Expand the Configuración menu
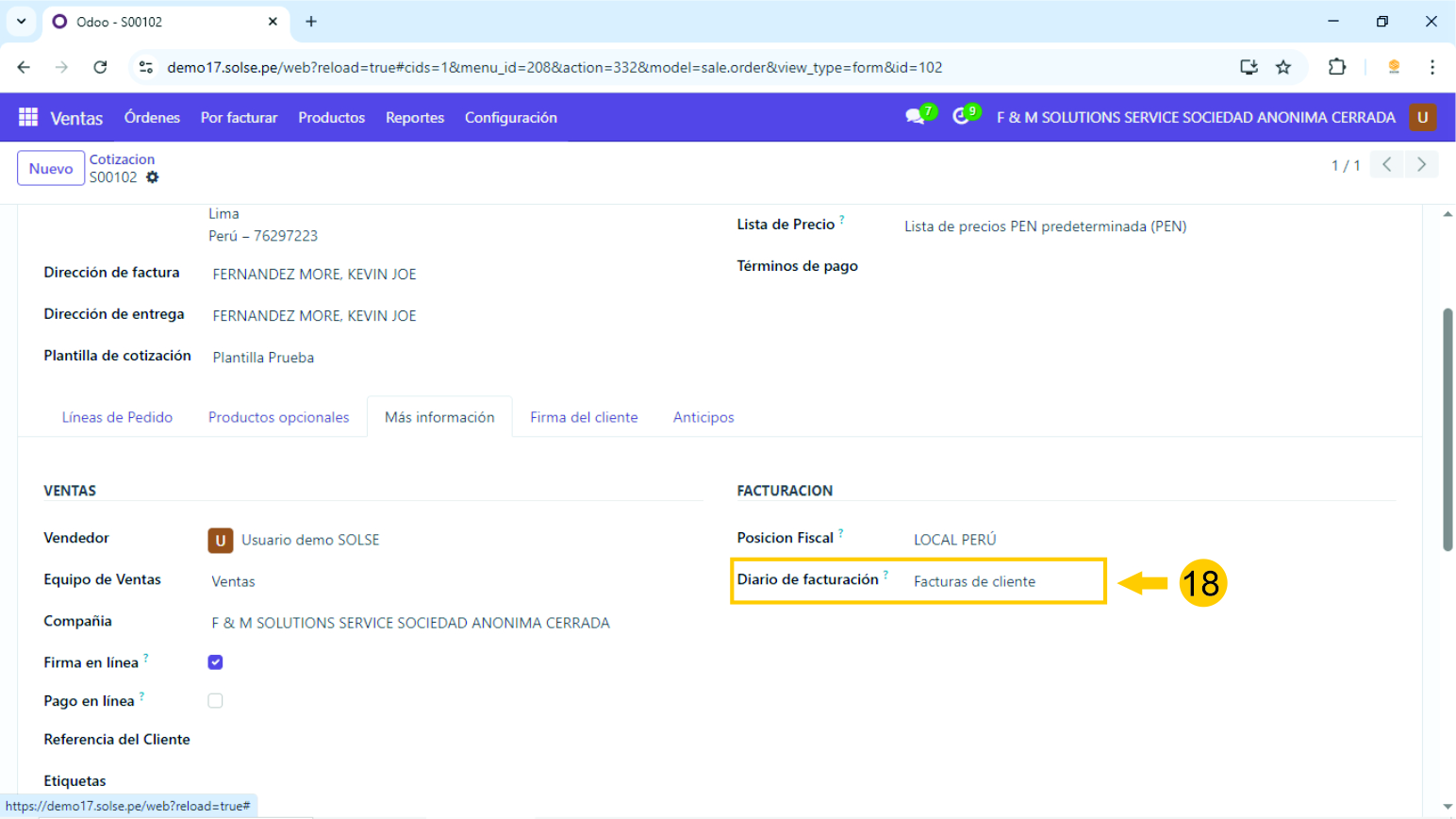This screenshot has height=819, width=1456. point(510,118)
